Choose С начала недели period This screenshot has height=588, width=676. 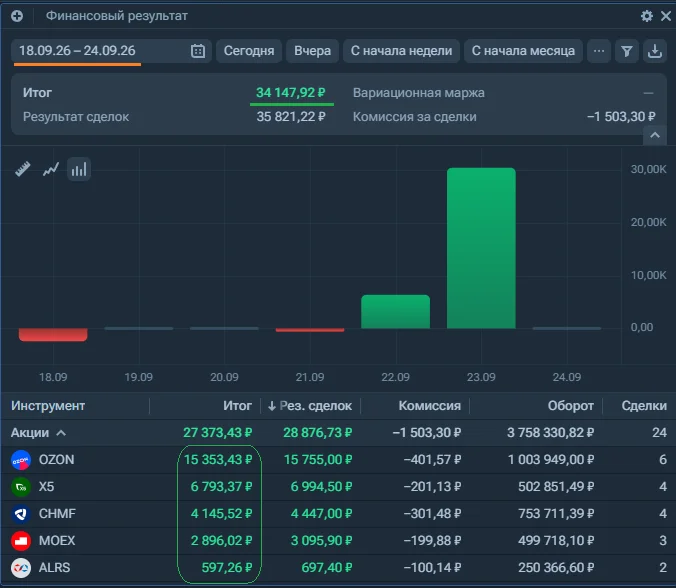pyautogui.click(x=401, y=51)
